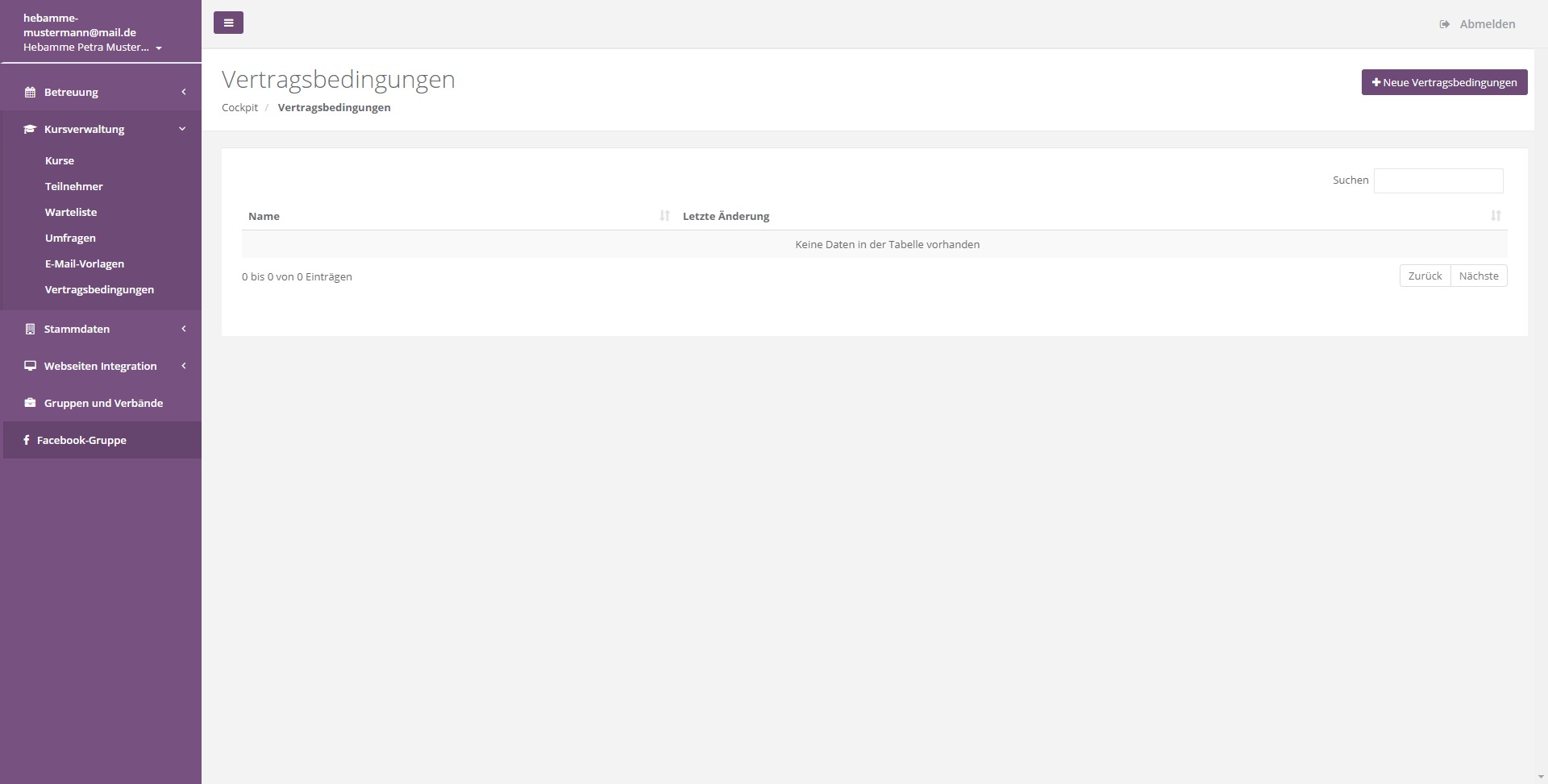Go to the Warteliste submenu item
The width and height of the screenshot is (1548, 784).
click(71, 212)
